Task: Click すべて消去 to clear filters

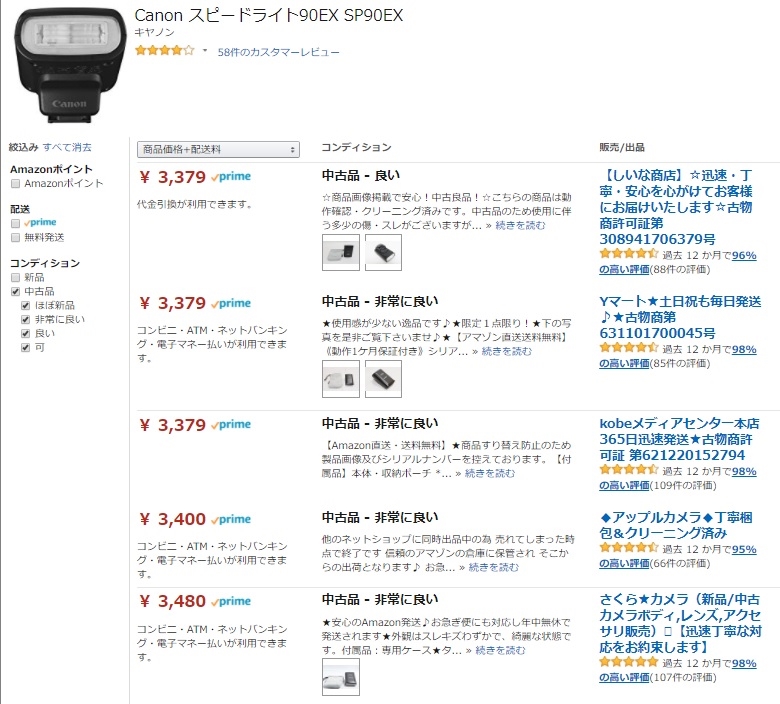Action: click(67, 147)
